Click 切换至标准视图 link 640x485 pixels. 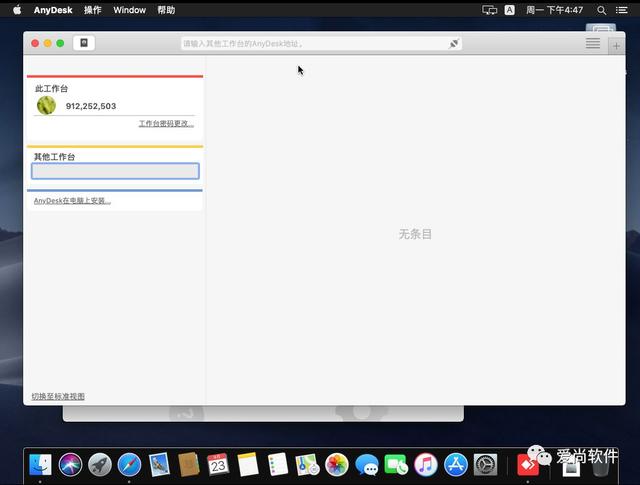click(58, 396)
